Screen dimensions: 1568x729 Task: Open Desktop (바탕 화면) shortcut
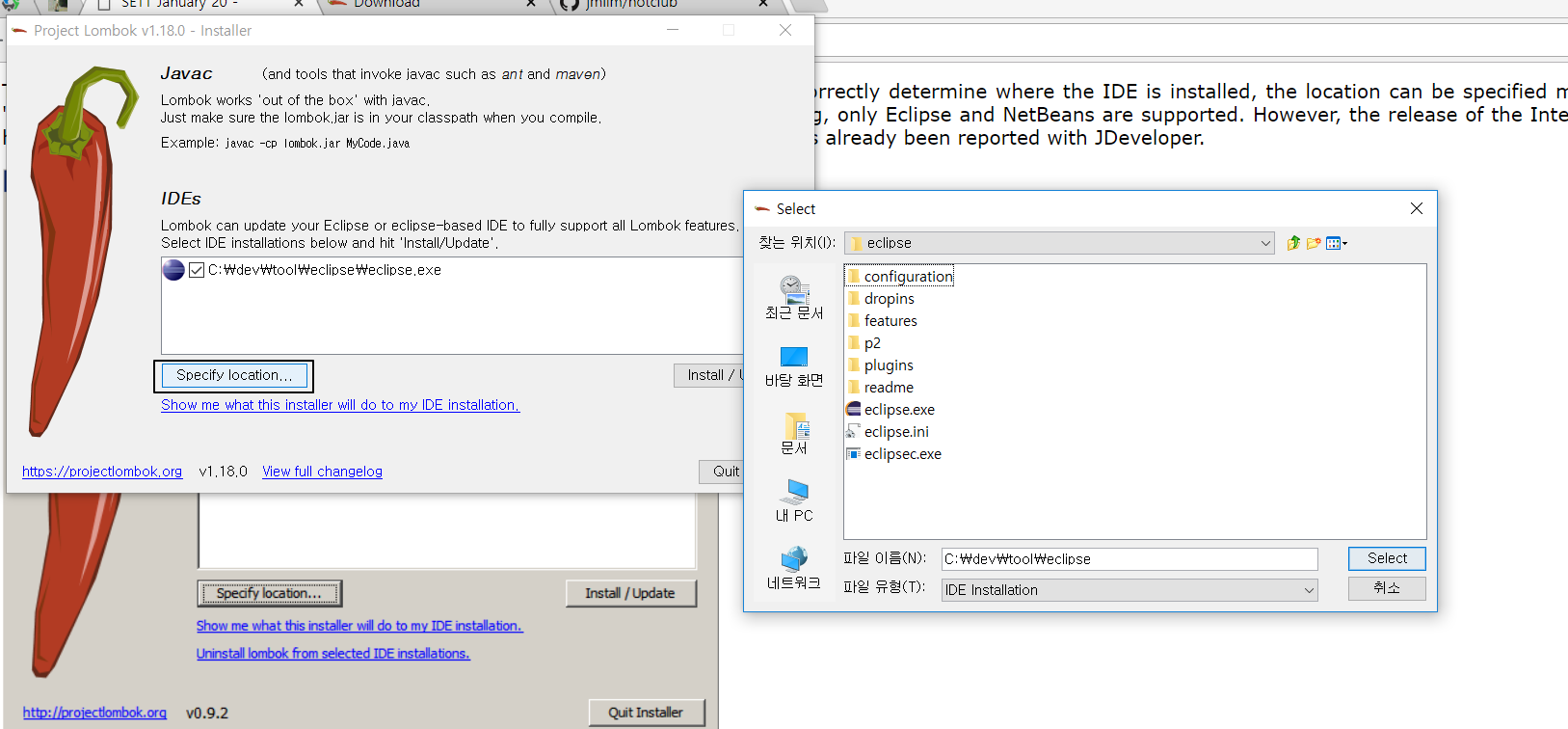tap(794, 365)
